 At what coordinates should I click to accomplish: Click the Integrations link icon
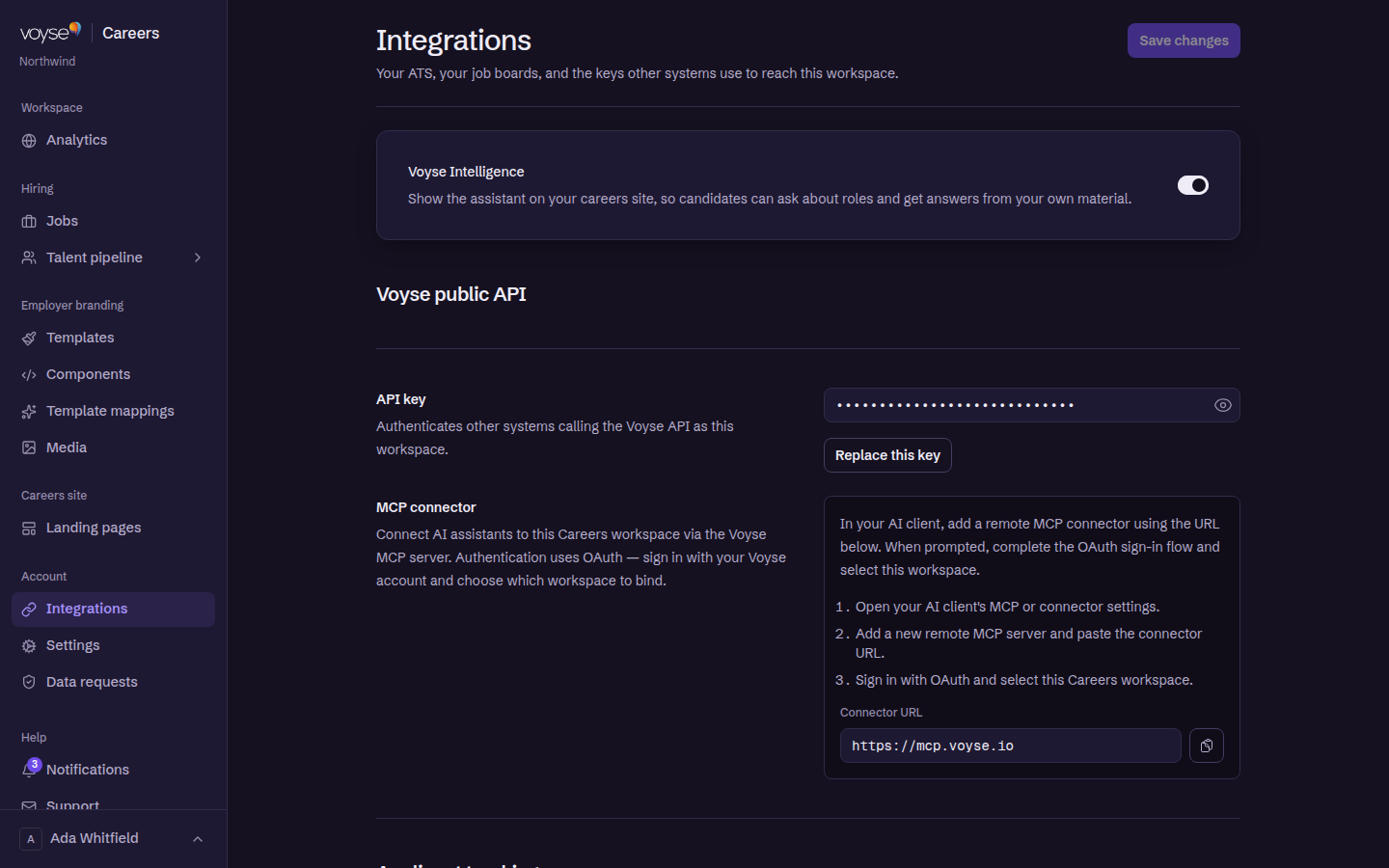29,610
